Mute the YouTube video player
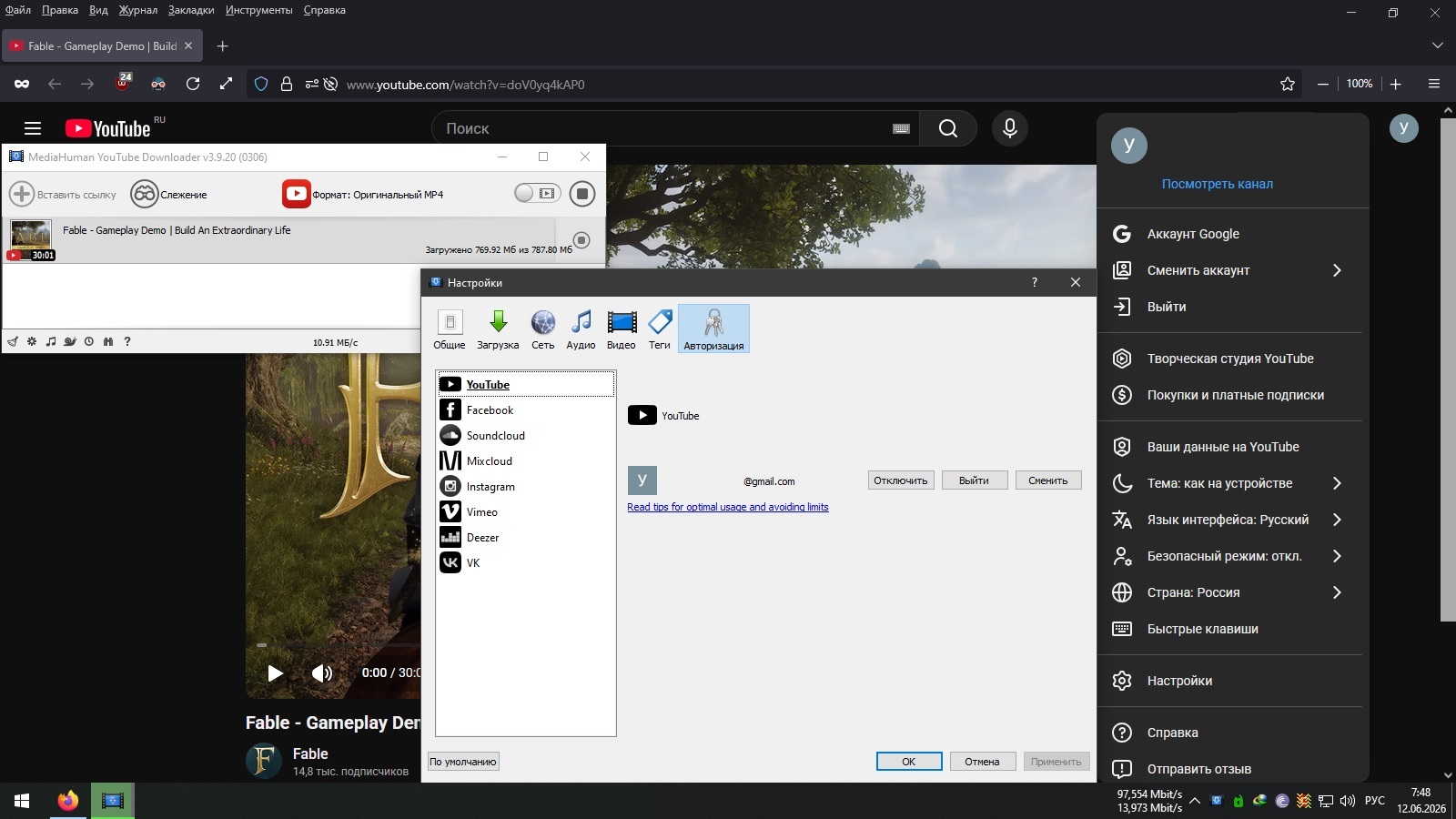The image size is (1456, 819). pyautogui.click(x=322, y=672)
